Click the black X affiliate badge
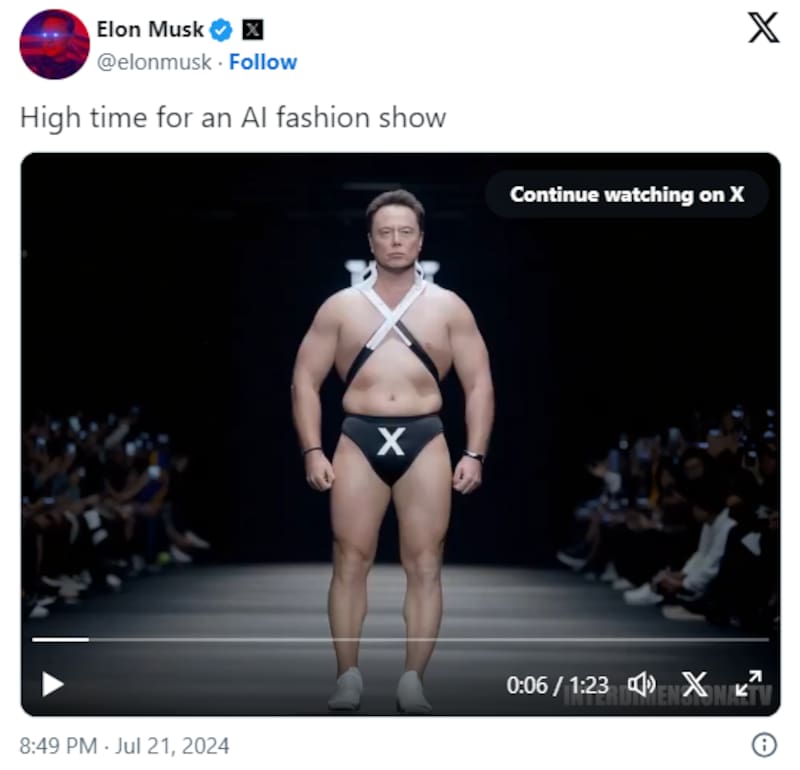Viewport: 800px width, 770px height. [x=252, y=30]
